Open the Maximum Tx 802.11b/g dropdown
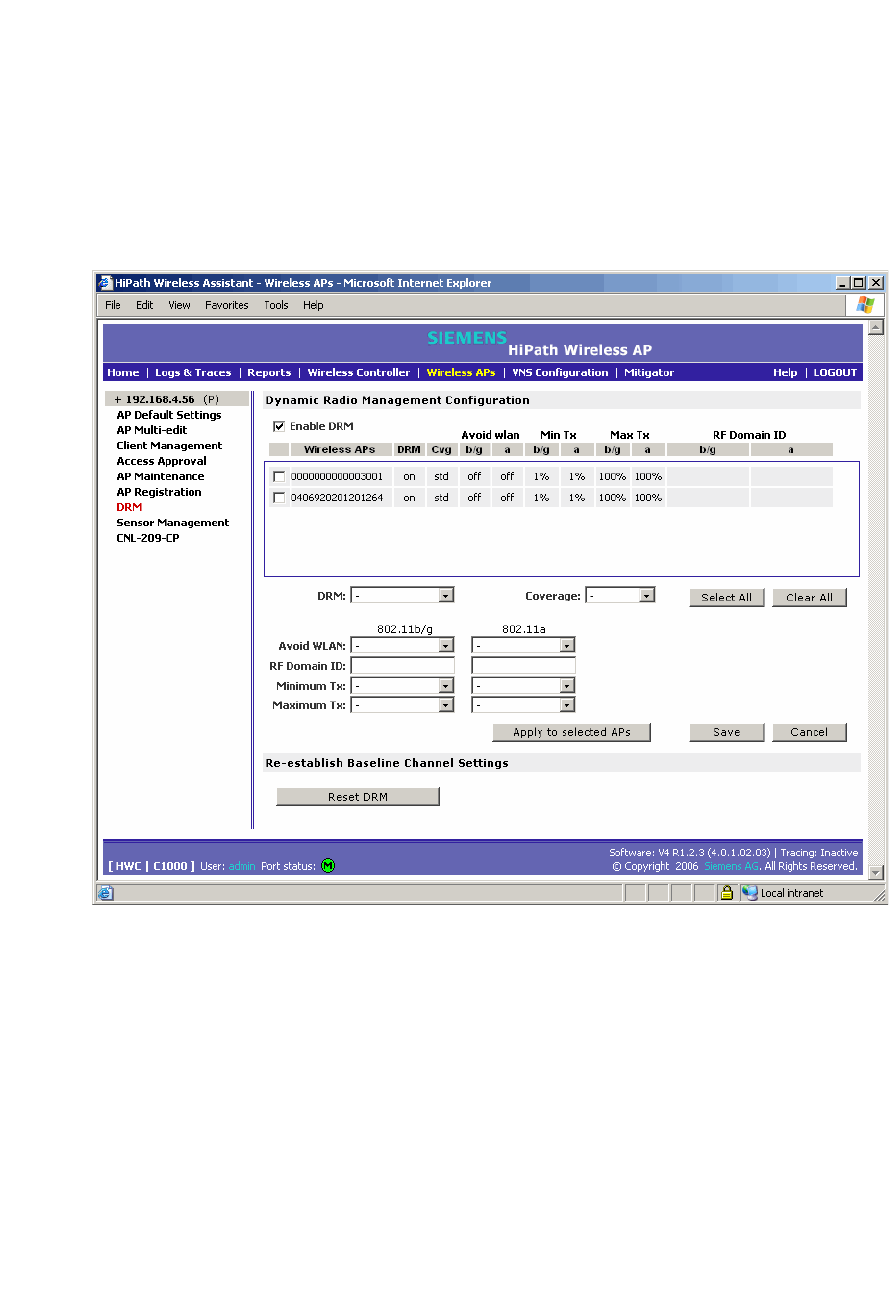The image size is (889, 1314). coord(402,705)
